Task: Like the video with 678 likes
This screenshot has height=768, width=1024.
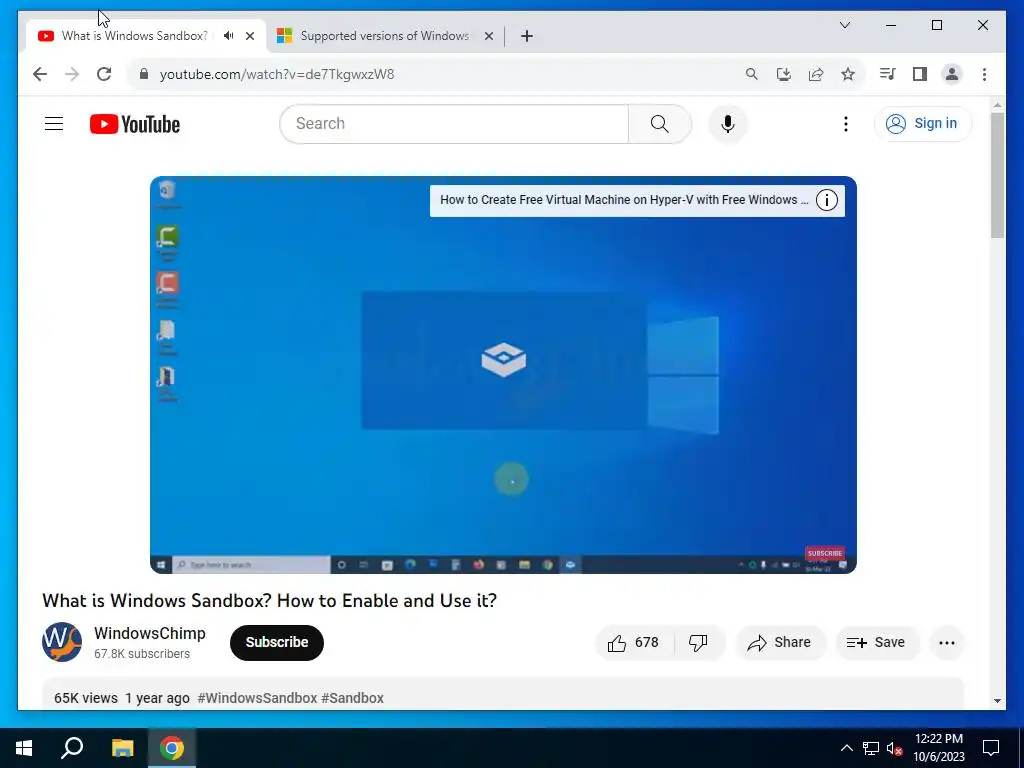Action: pyautogui.click(x=633, y=643)
